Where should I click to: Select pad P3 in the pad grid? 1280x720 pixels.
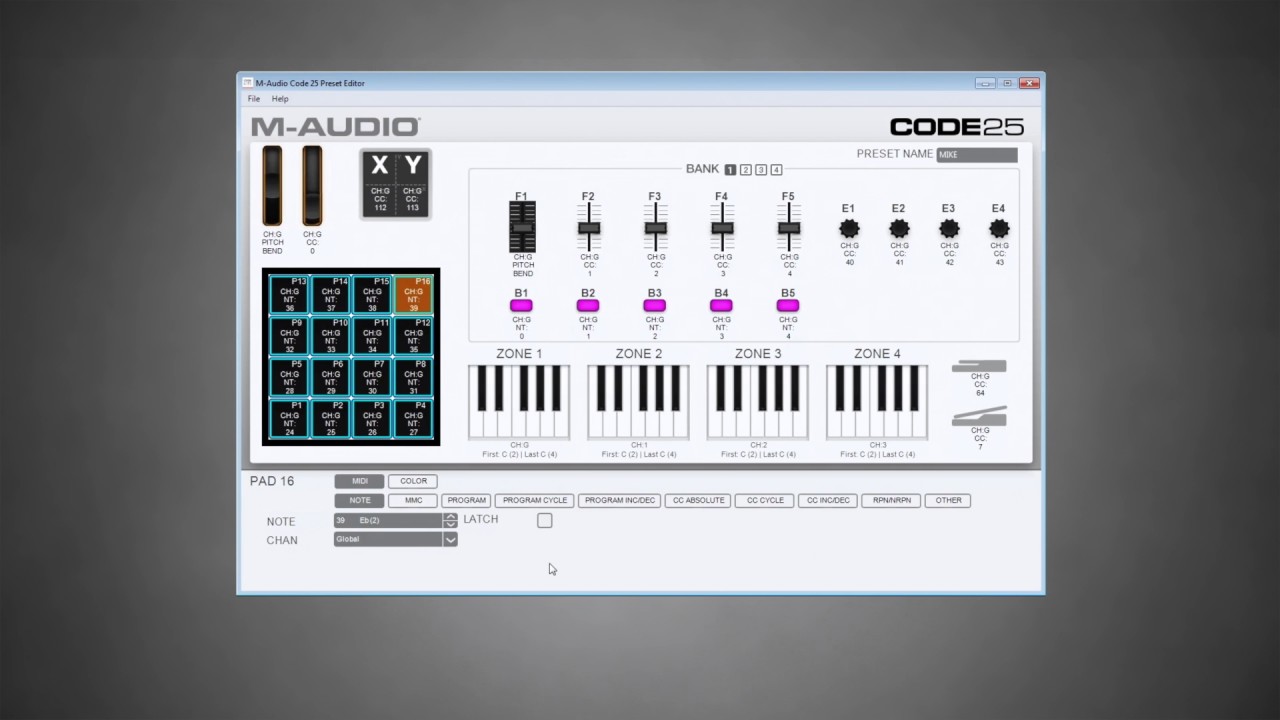coord(372,418)
